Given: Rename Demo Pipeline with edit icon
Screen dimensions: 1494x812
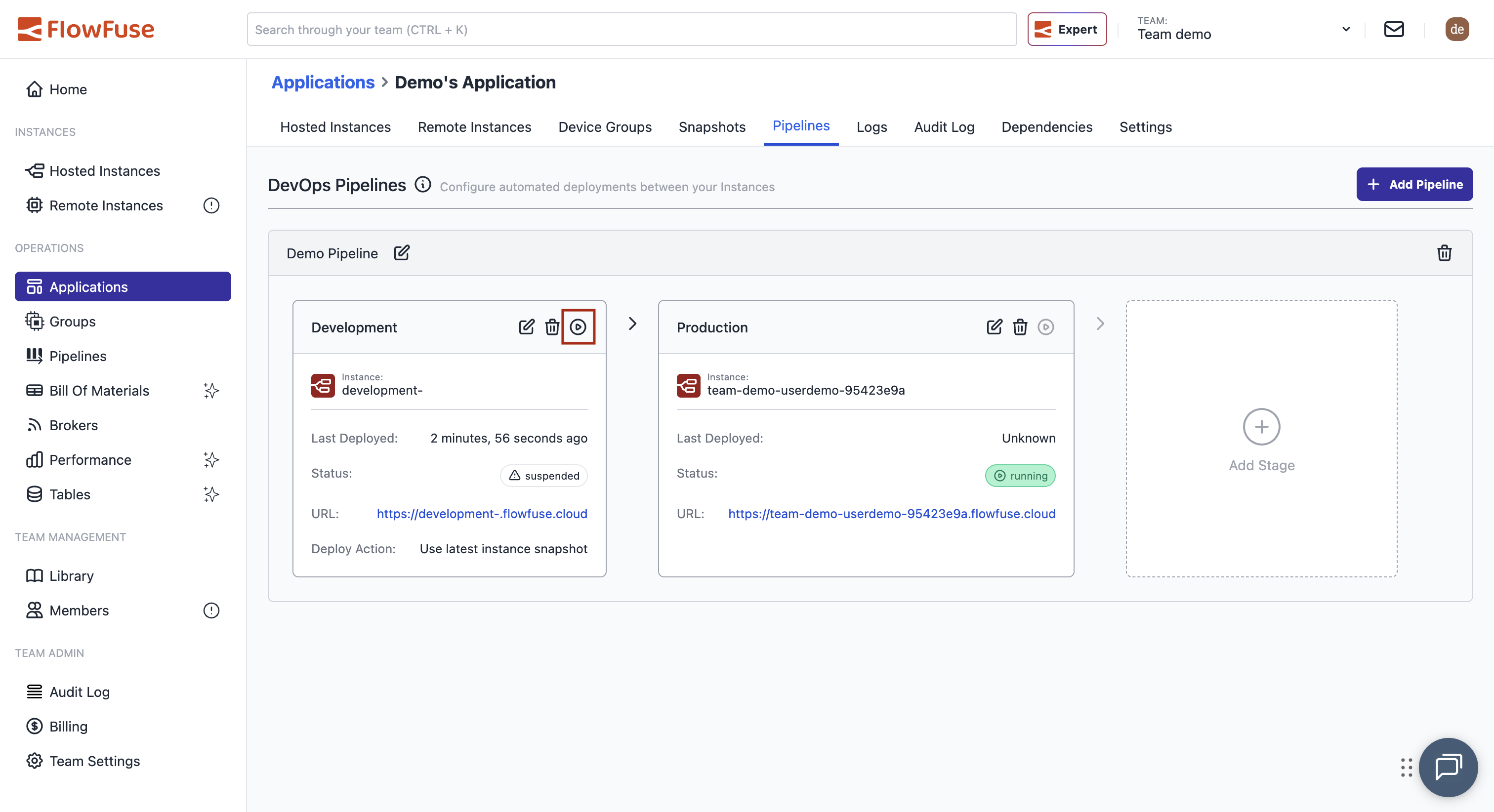Looking at the screenshot, I should pyautogui.click(x=401, y=253).
